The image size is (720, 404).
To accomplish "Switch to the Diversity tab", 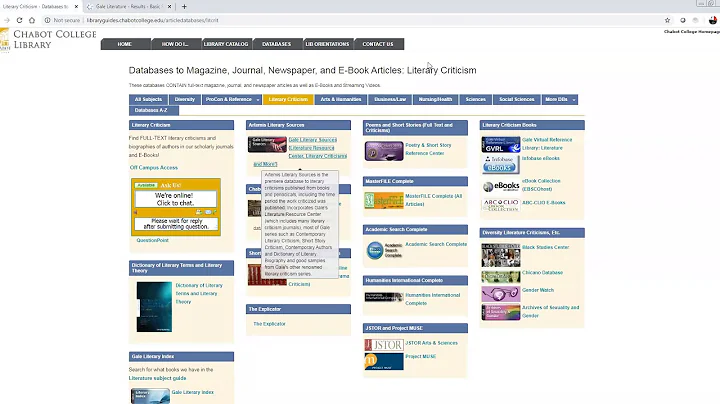I will pos(185,99).
